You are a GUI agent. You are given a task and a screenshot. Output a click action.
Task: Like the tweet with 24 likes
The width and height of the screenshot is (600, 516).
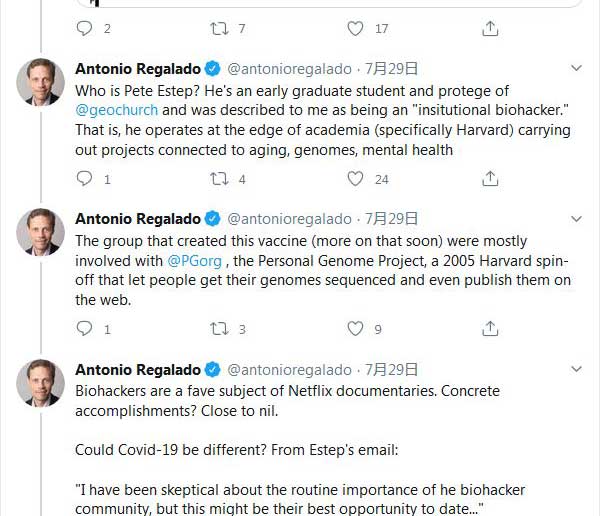pos(355,179)
